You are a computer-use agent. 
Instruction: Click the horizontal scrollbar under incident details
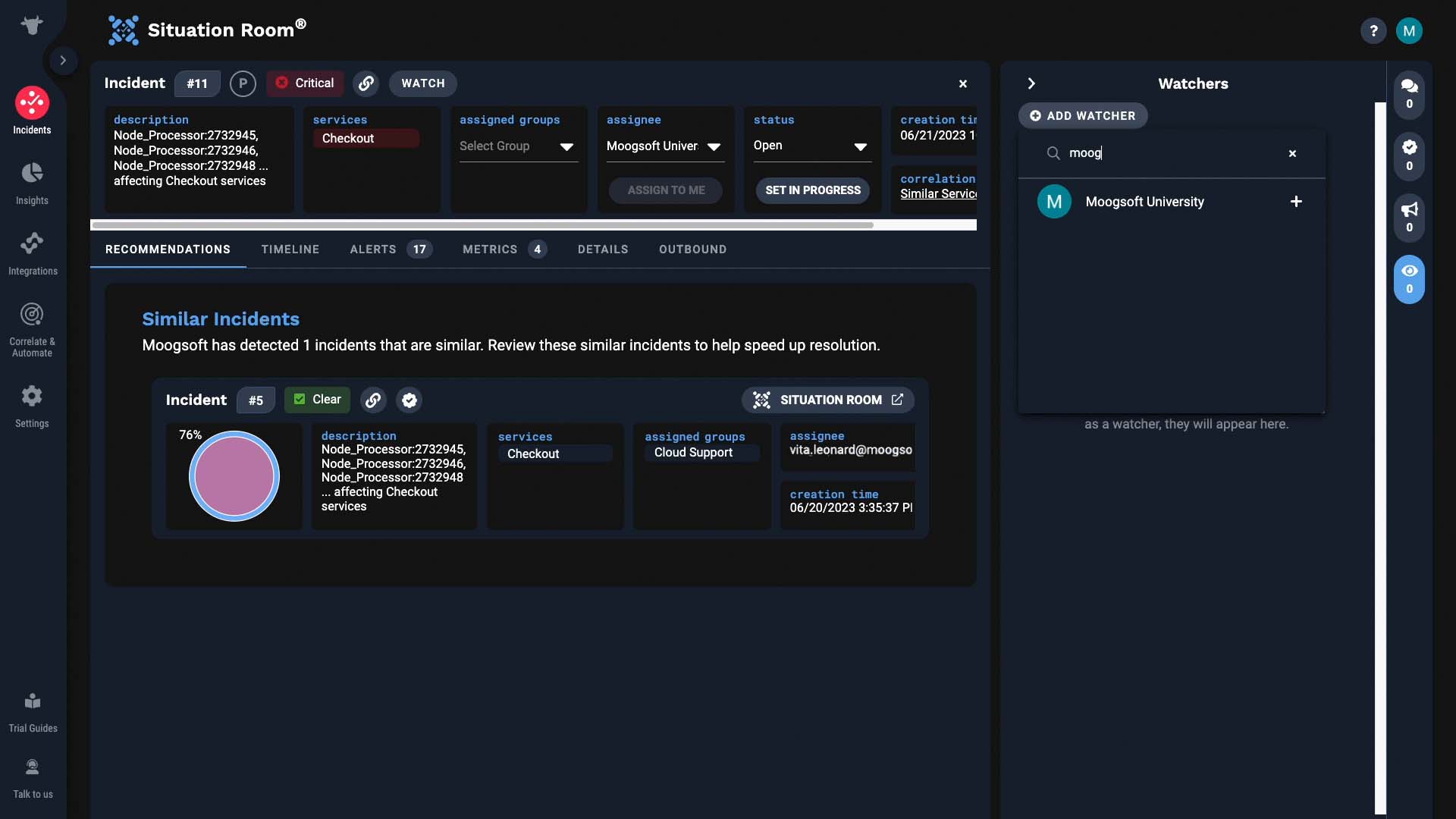point(482,225)
